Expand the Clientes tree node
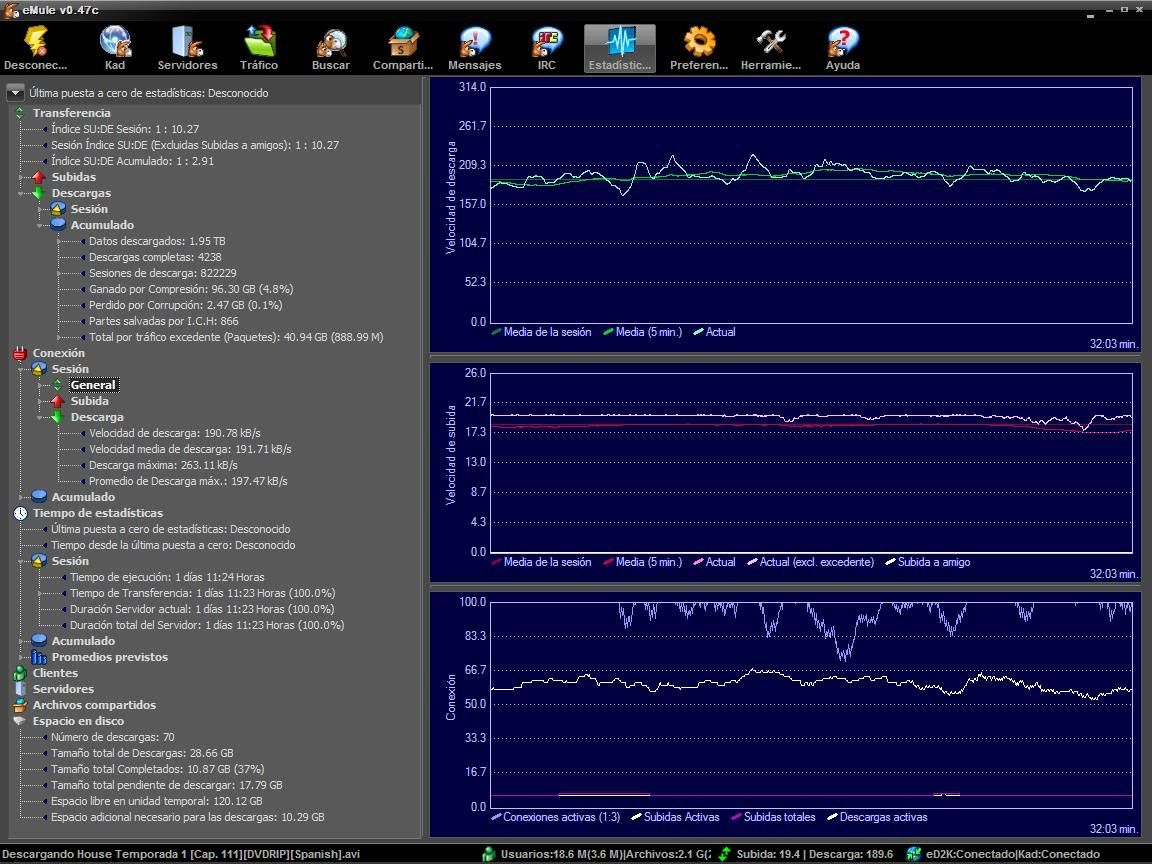1152x864 pixels. pyautogui.click(x=55, y=673)
